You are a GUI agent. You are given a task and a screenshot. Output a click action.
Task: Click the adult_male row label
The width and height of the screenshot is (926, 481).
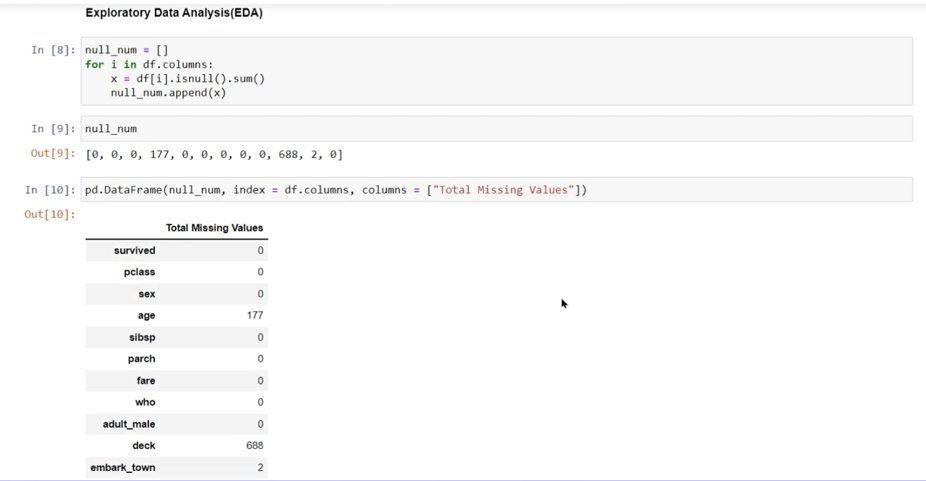pos(128,424)
